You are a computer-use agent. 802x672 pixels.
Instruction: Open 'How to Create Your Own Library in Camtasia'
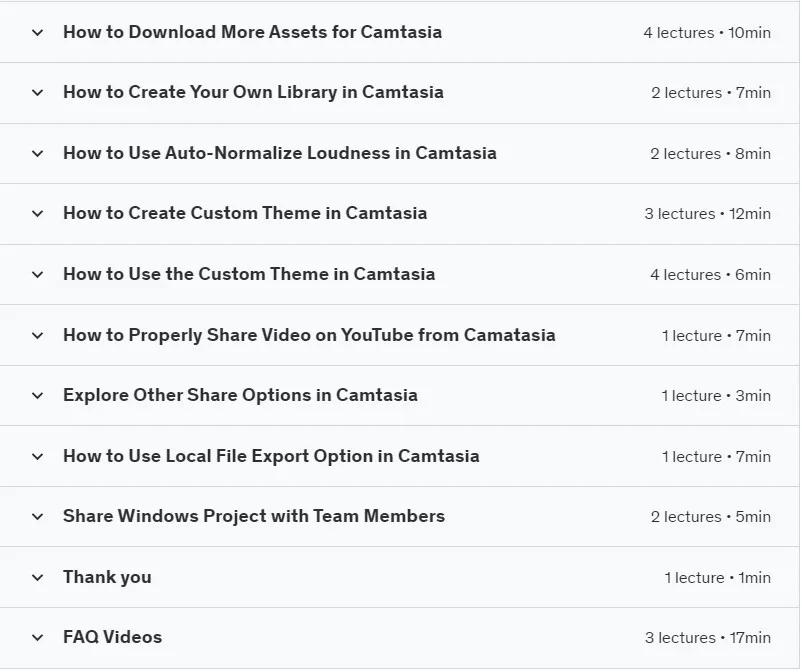tap(253, 93)
